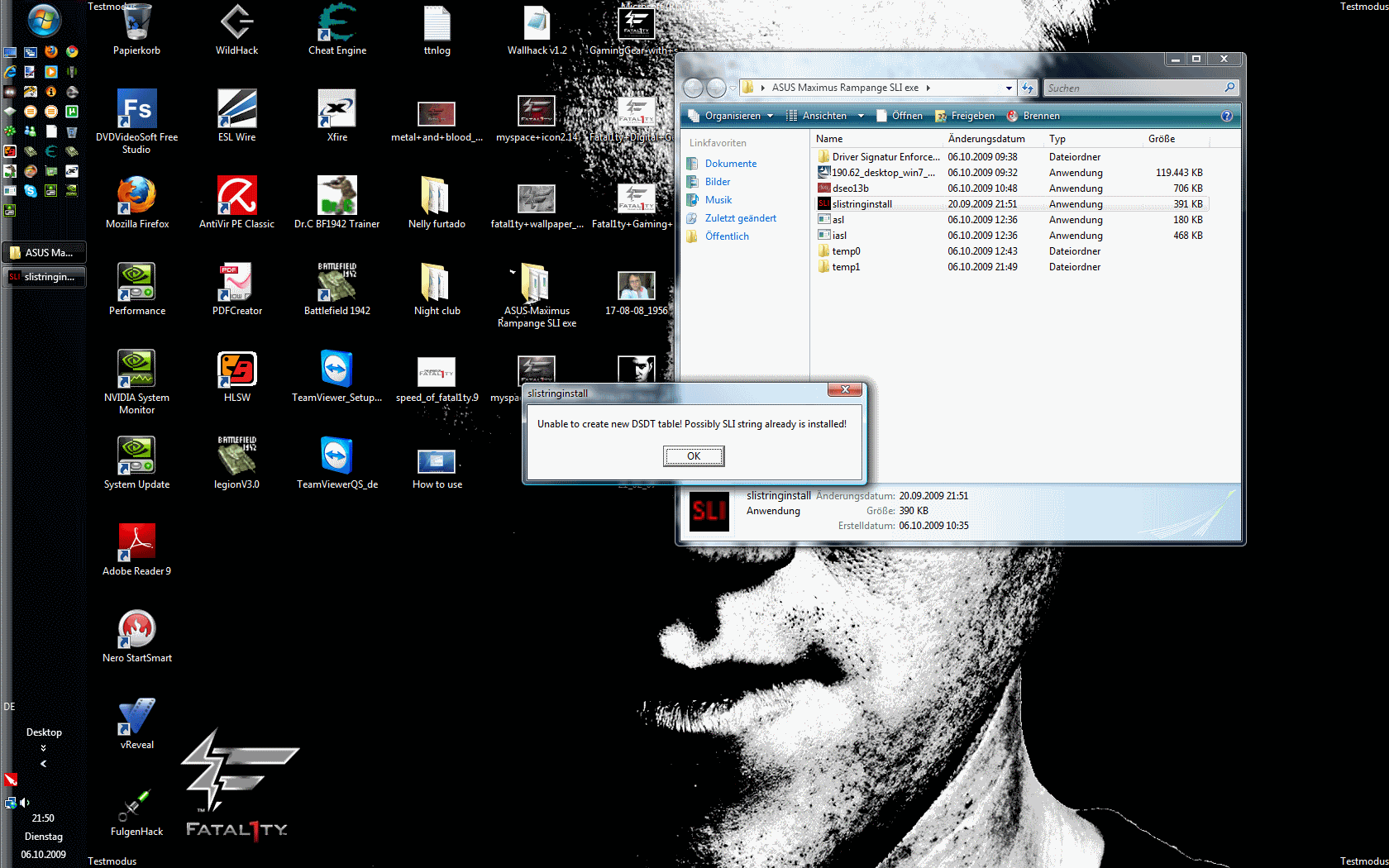This screenshot has height=868, width=1389.
Task: Open Explorer help question mark icon
Action: pyautogui.click(x=1227, y=116)
